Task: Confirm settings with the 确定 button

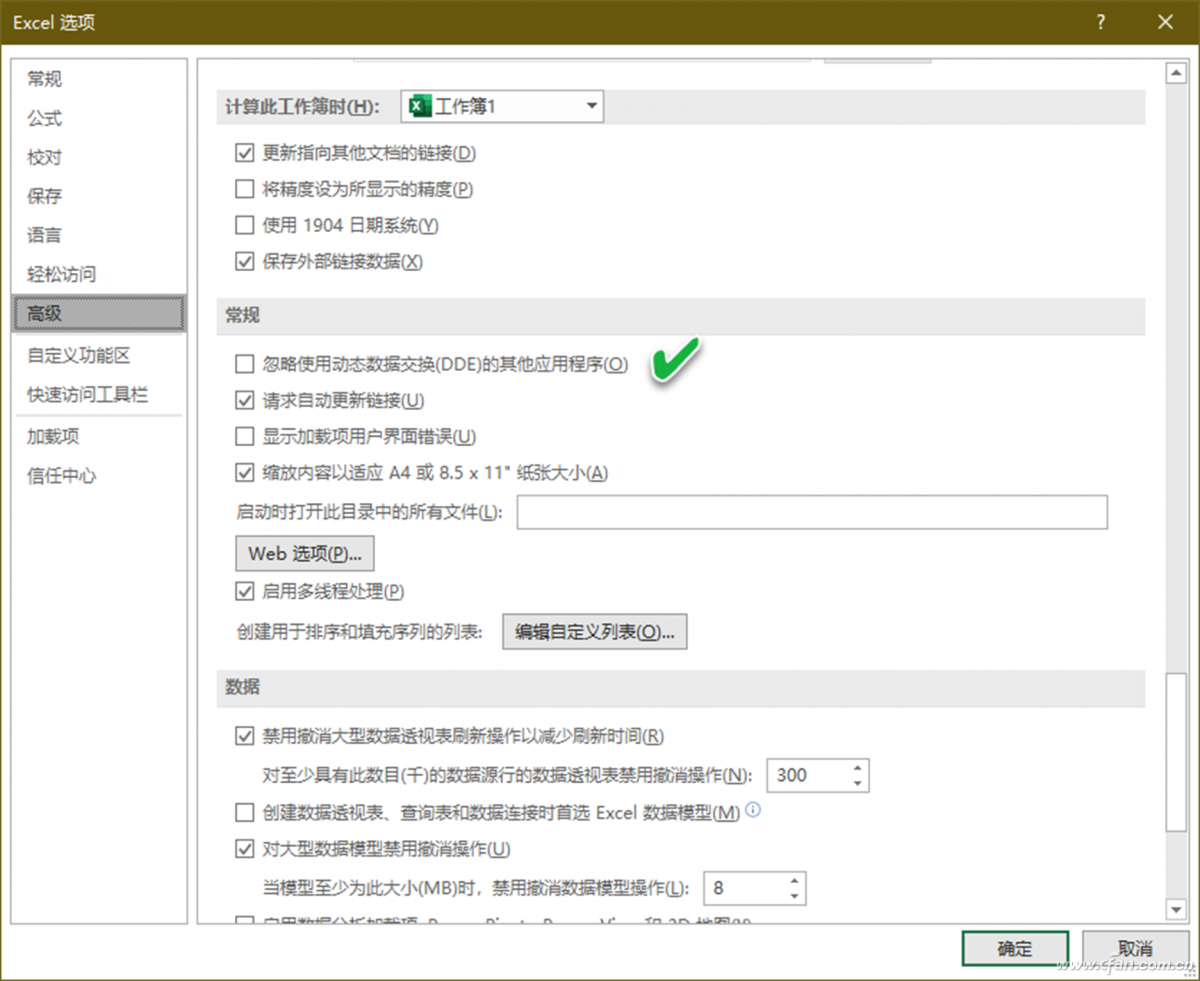Action: (1014, 948)
